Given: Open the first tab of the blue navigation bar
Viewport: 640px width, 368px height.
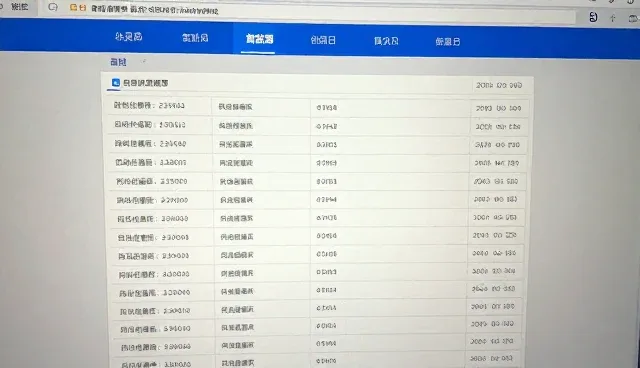Looking at the screenshot, I should [129, 37].
